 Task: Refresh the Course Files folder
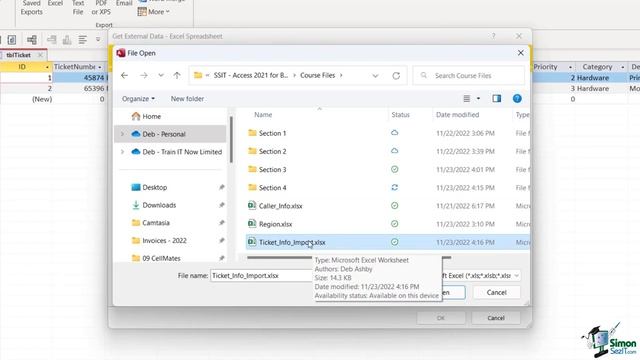(396, 76)
